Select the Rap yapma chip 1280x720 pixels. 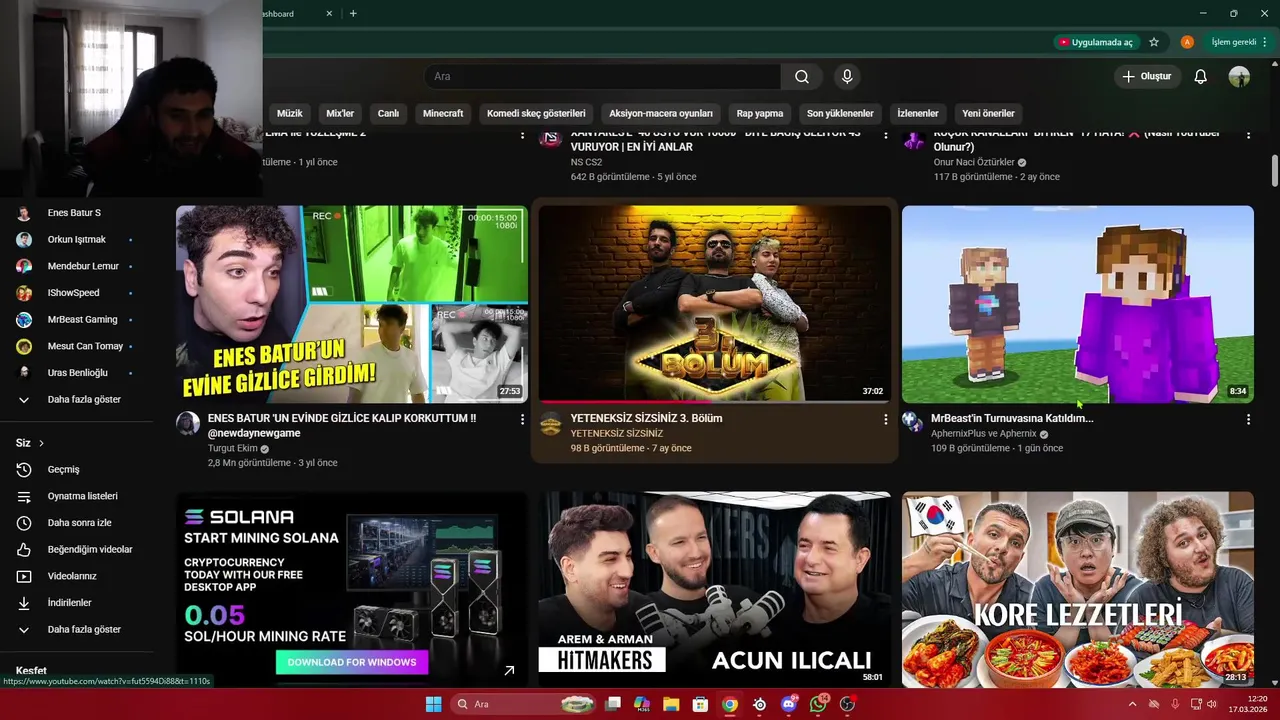point(760,113)
